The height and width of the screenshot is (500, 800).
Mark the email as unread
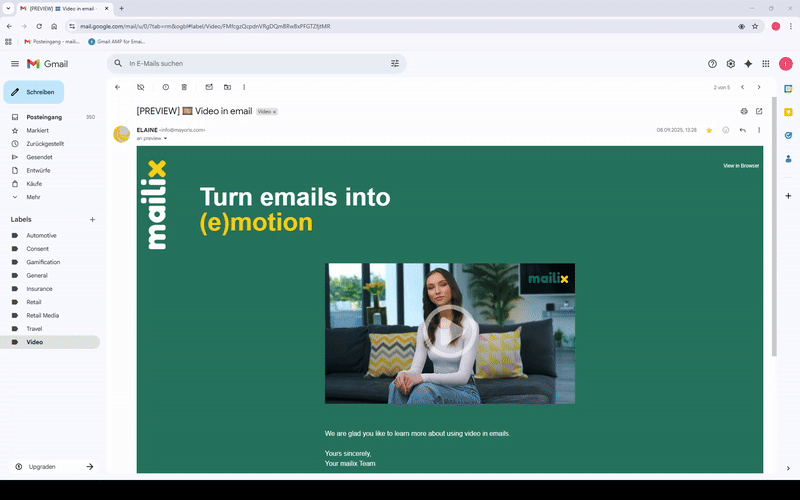coord(209,87)
